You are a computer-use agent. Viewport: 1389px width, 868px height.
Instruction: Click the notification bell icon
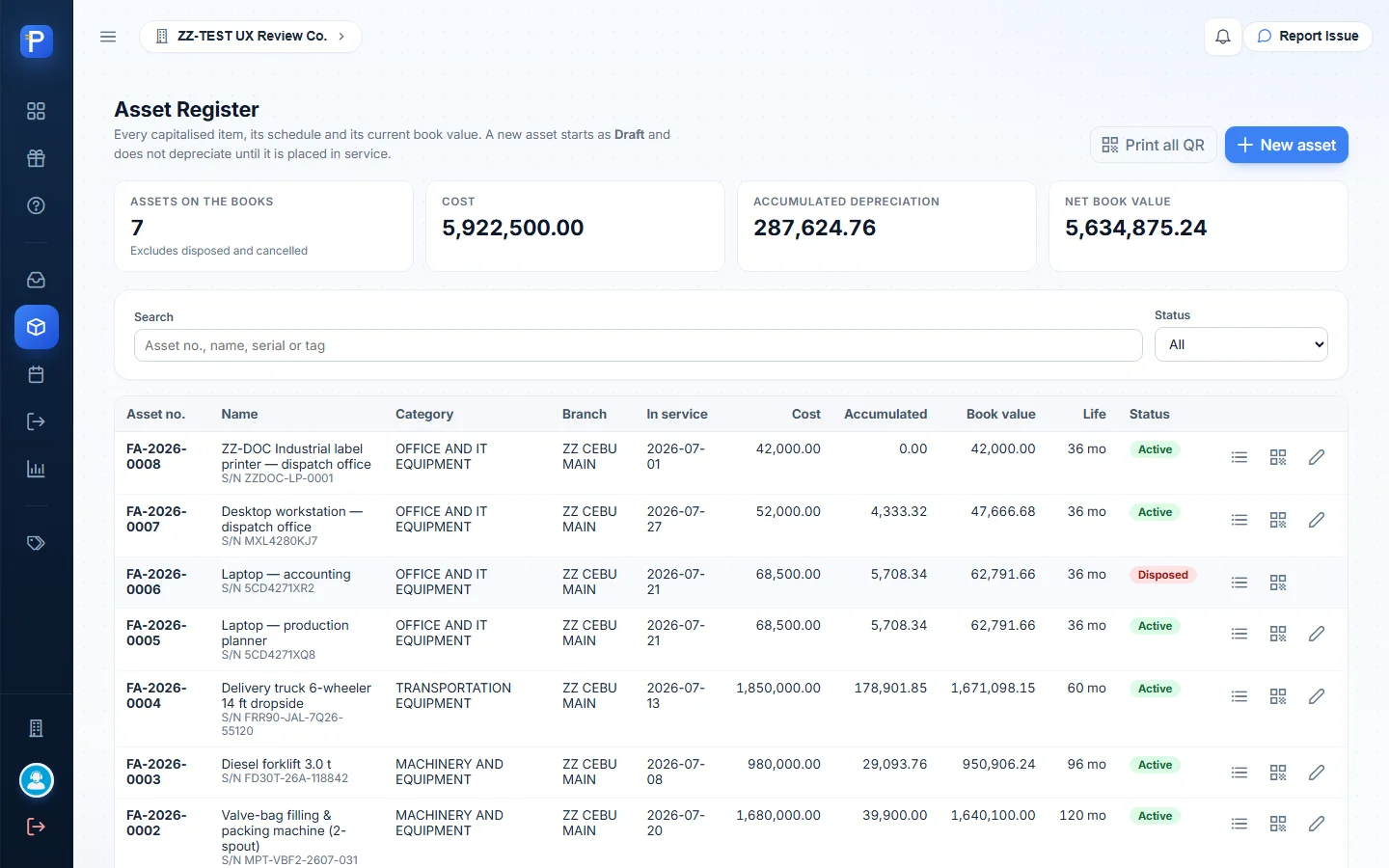click(x=1222, y=37)
